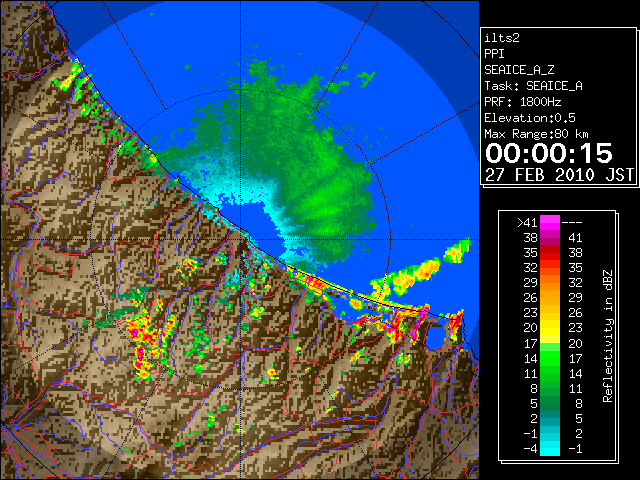Select the 'PPI' scan type text
640x480 pixels.
(x=494, y=54)
